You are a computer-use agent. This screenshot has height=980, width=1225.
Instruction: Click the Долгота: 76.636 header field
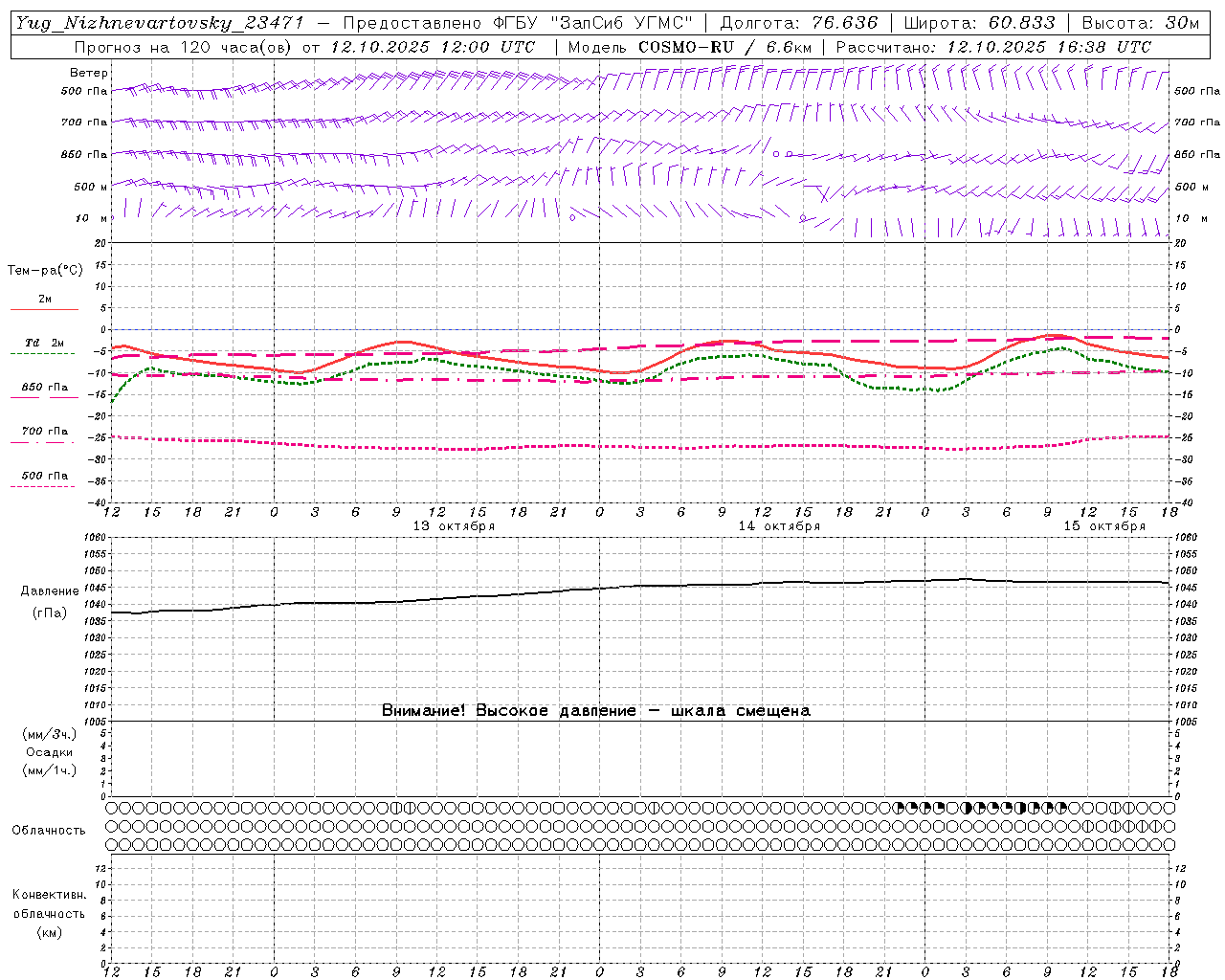click(798, 23)
